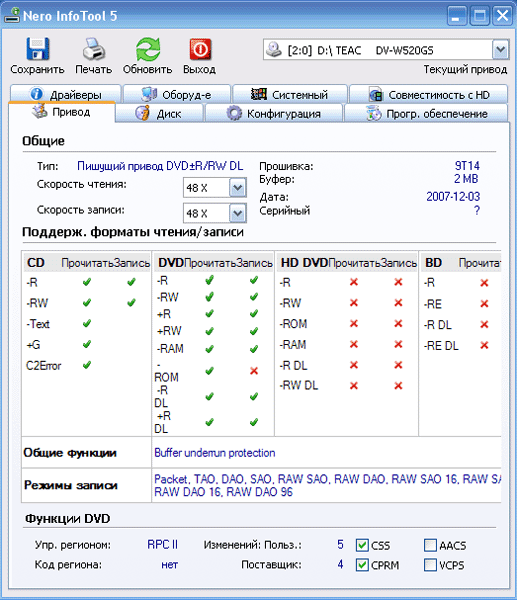This screenshot has width=517, height=600.
Task: Click the serial number question mark value
Action: (476, 210)
